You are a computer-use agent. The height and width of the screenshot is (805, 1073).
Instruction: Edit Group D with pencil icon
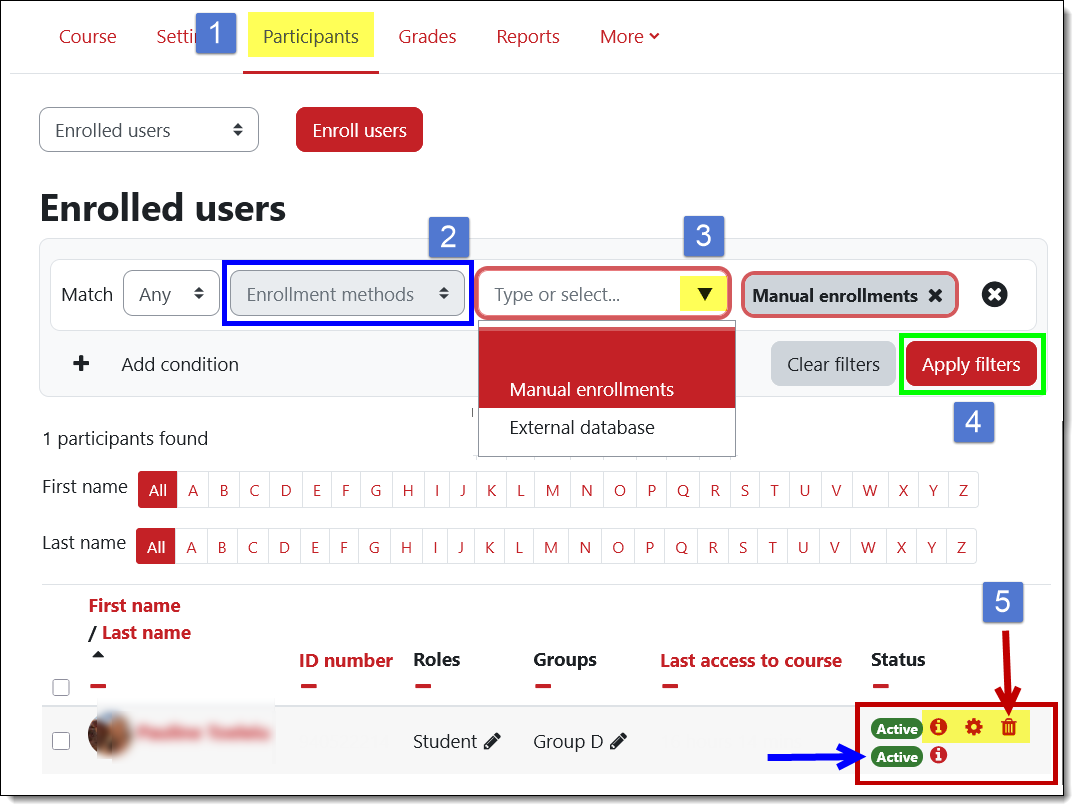click(618, 741)
